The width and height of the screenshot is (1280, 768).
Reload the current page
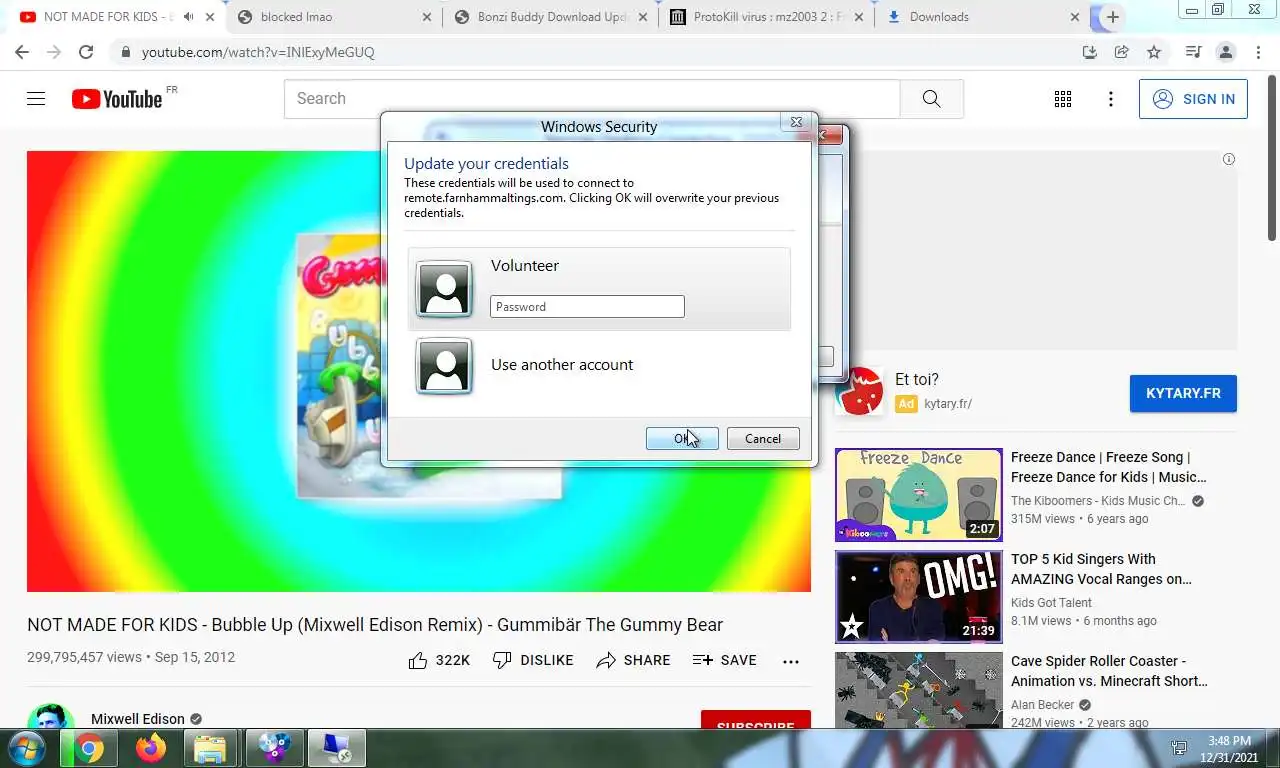click(86, 52)
